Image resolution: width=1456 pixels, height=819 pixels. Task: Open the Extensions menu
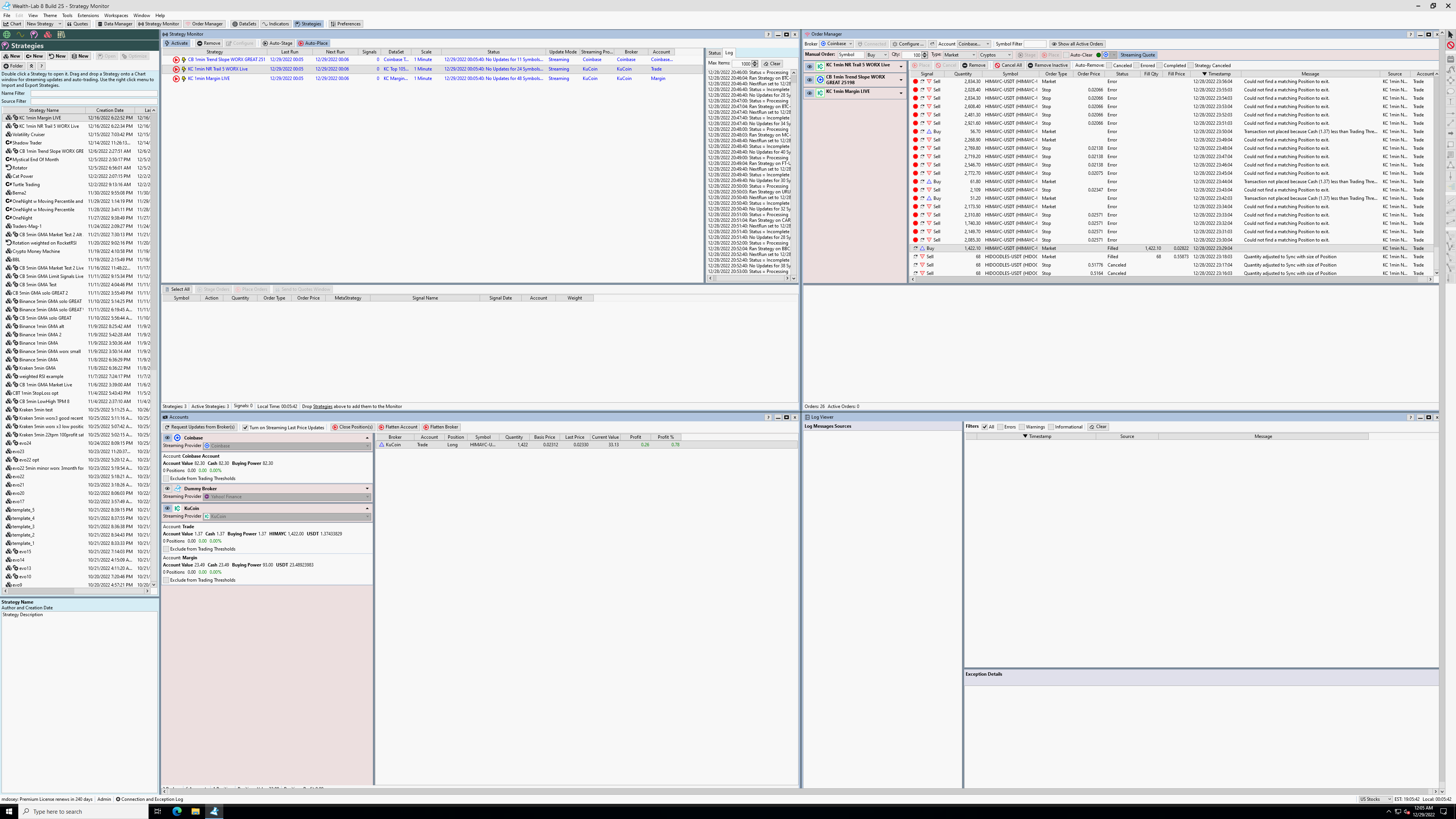[x=88, y=15]
